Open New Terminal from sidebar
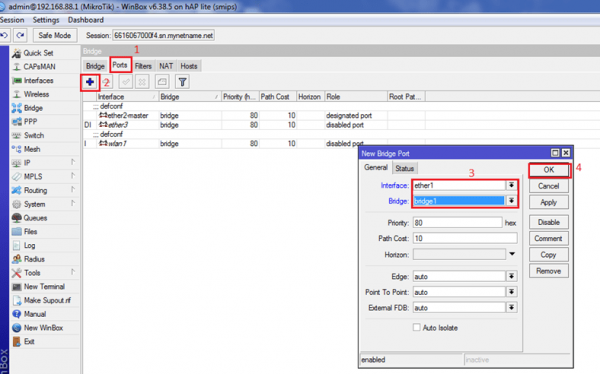600x374 pixels. [x=44, y=286]
